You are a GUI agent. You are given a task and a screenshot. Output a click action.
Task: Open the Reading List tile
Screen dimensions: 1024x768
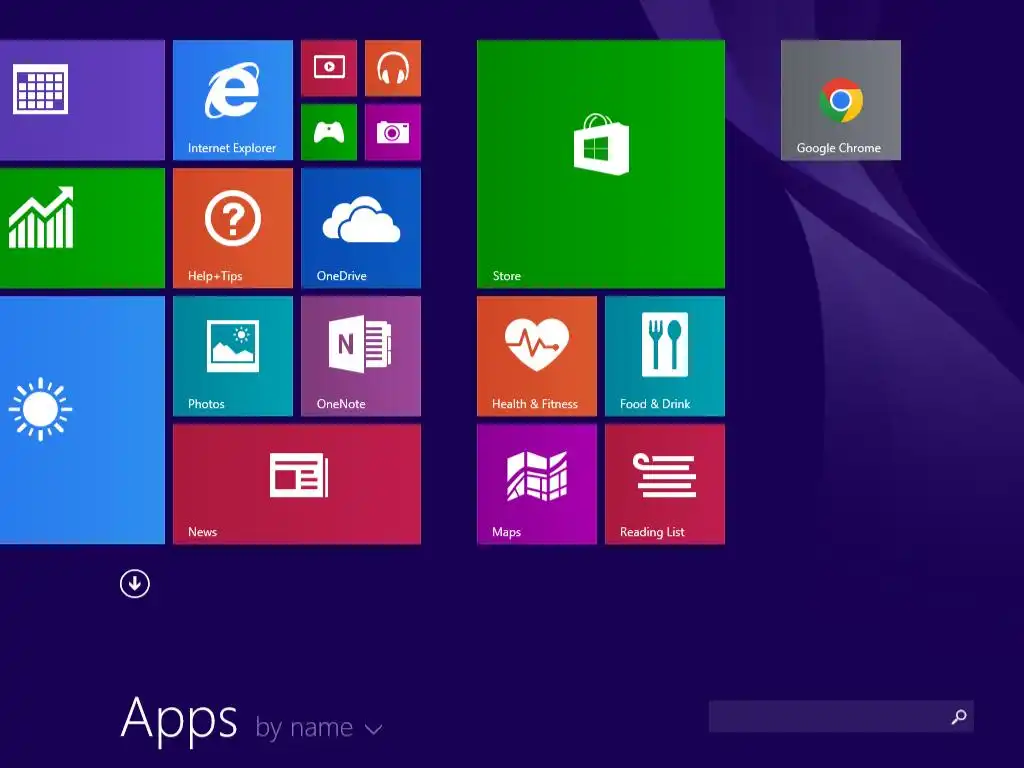tap(665, 484)
